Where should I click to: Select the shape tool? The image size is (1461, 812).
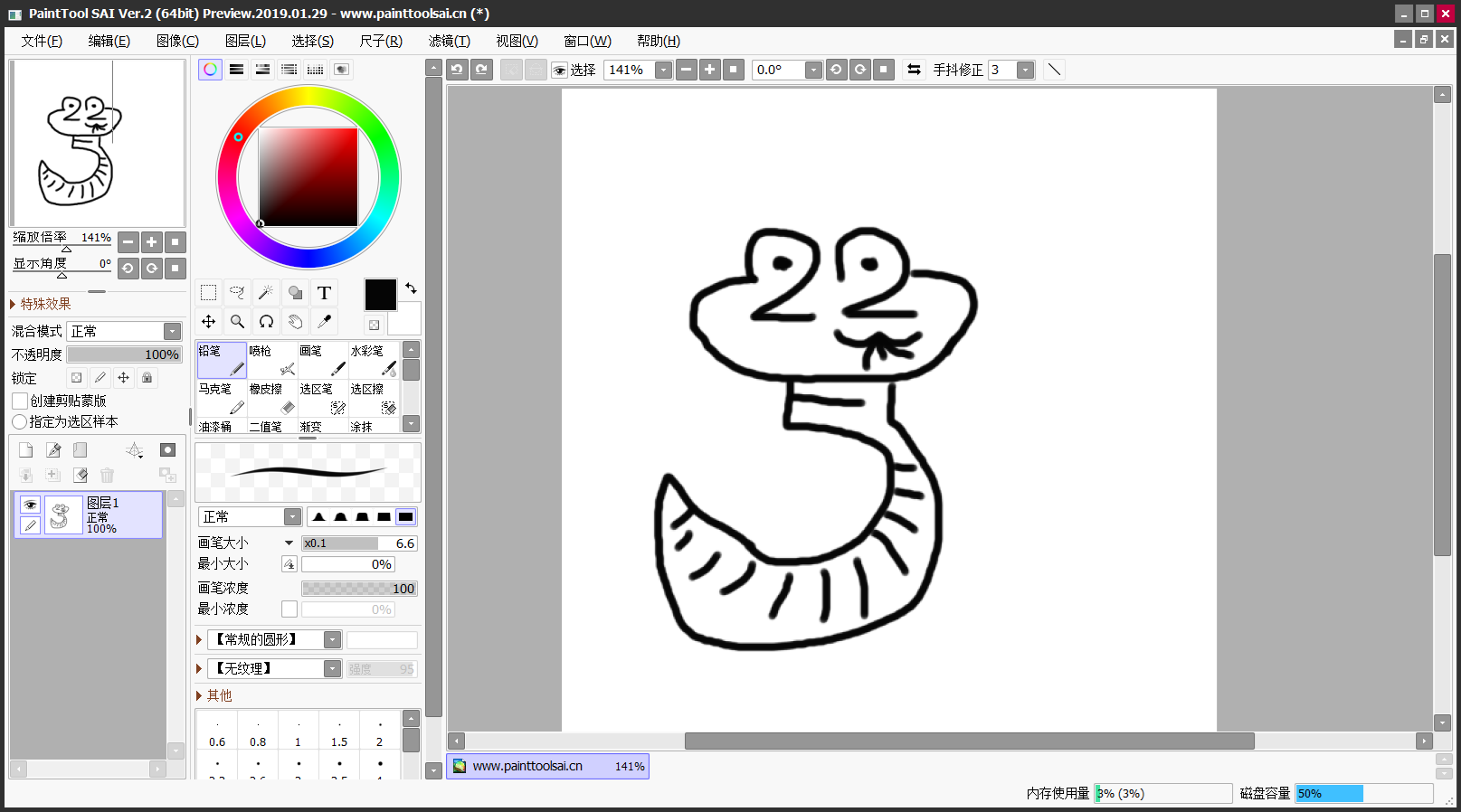tap(295, 293)
